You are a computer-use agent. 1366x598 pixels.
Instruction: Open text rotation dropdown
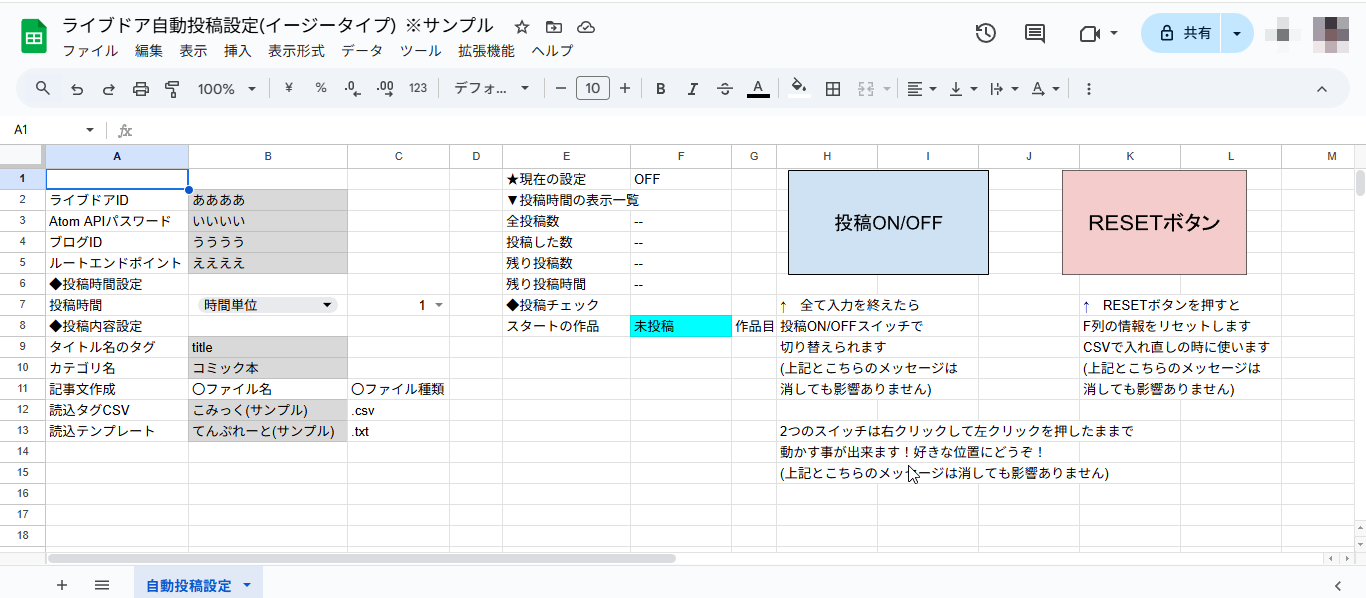(1045, 88)
